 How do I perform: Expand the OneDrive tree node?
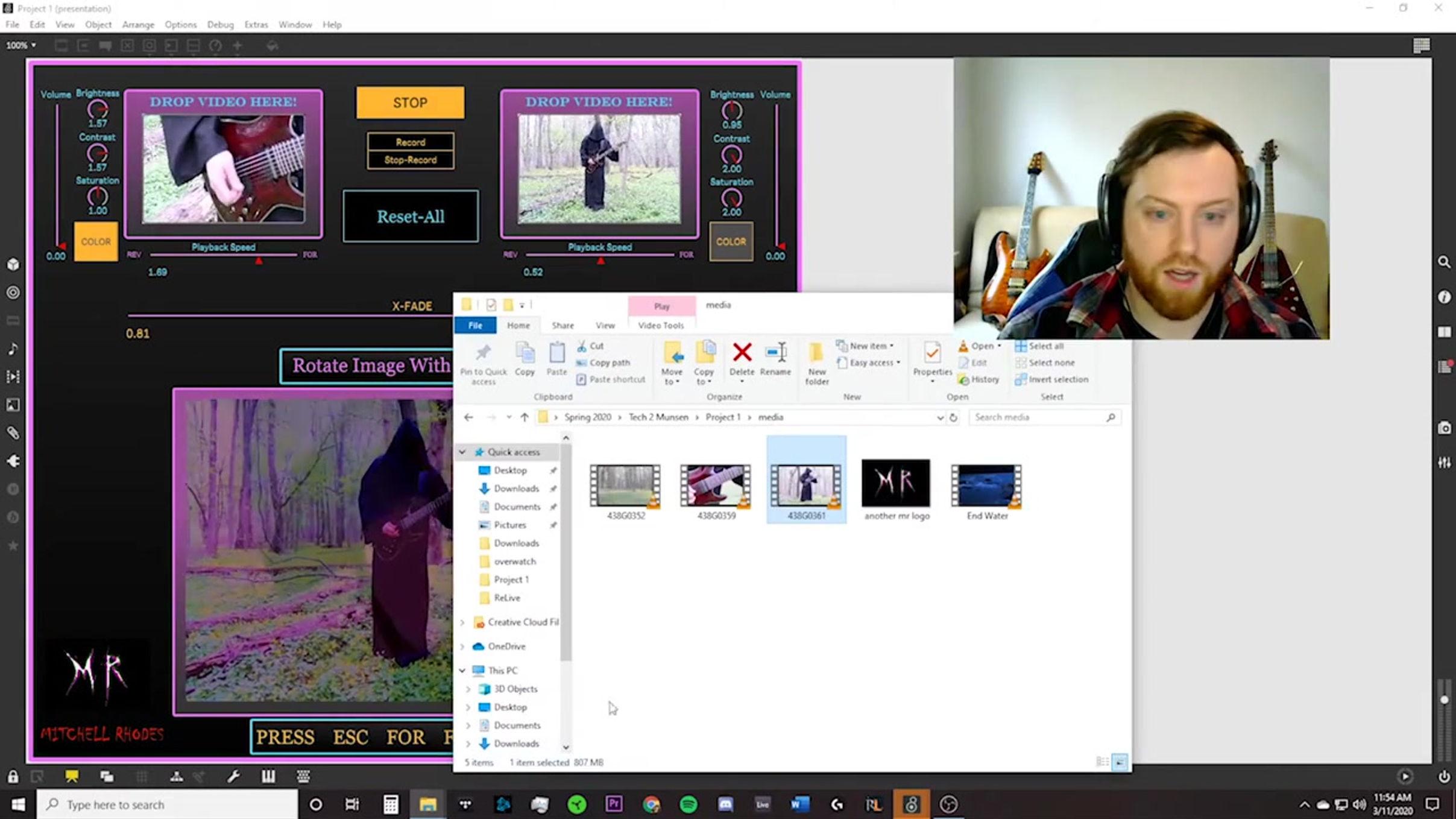(462, 647)
